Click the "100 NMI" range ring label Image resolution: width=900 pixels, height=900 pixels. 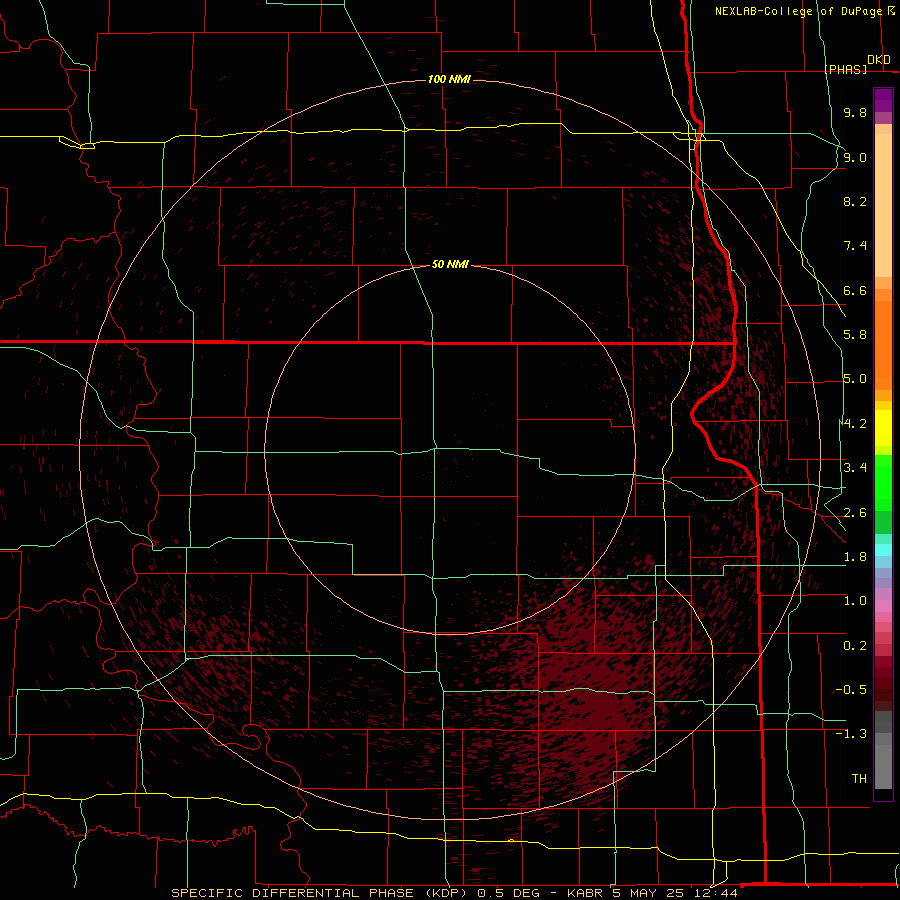449,79
